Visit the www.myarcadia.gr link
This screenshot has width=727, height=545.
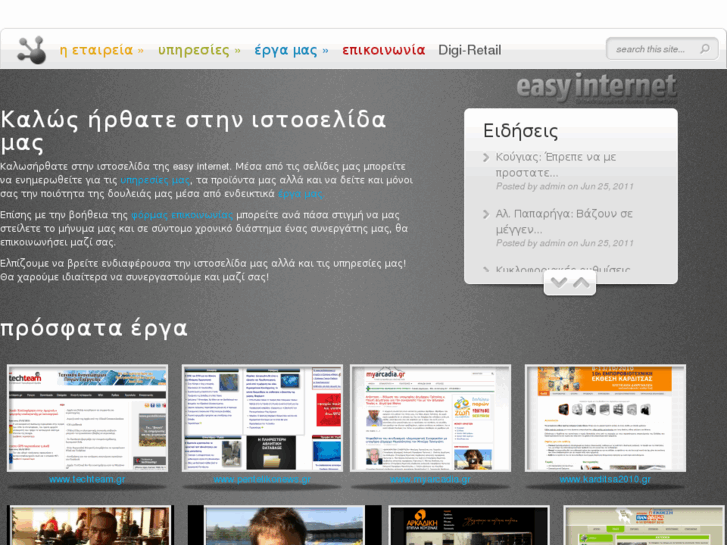pyautogui.click(x=430, y=479)
